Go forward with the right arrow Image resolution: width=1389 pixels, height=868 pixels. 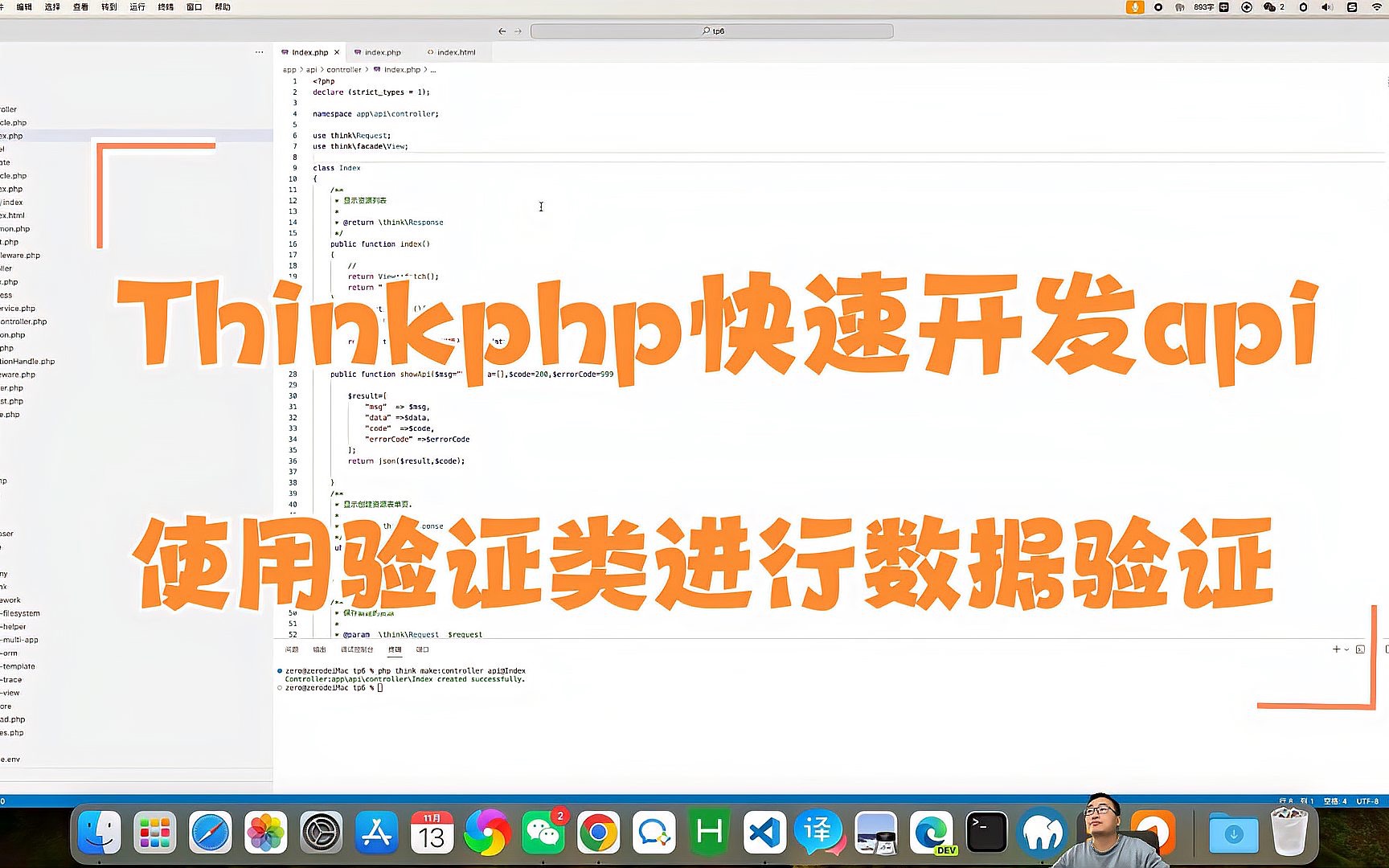pos(518,31)
